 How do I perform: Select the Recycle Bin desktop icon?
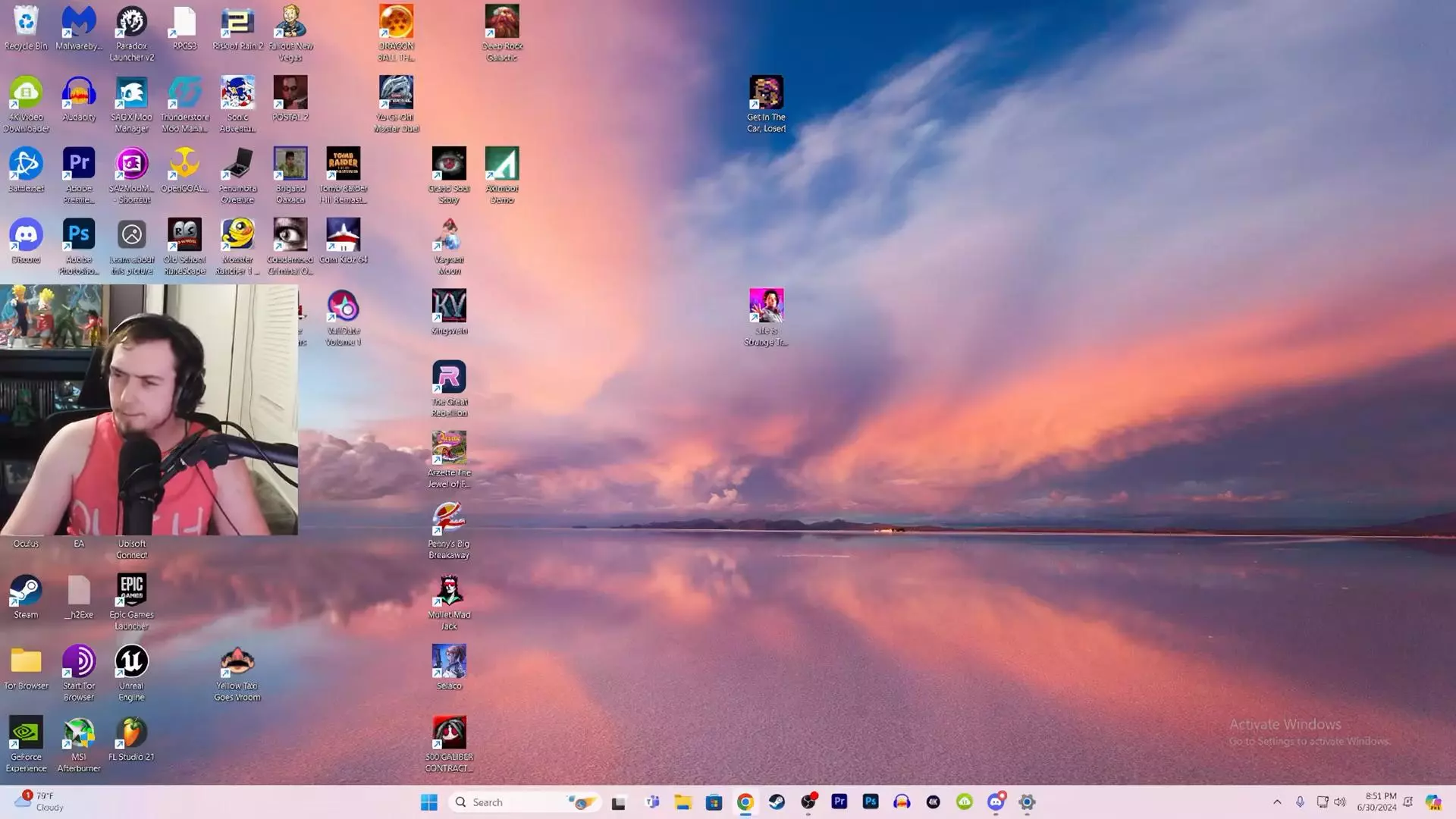pos(26,28)
